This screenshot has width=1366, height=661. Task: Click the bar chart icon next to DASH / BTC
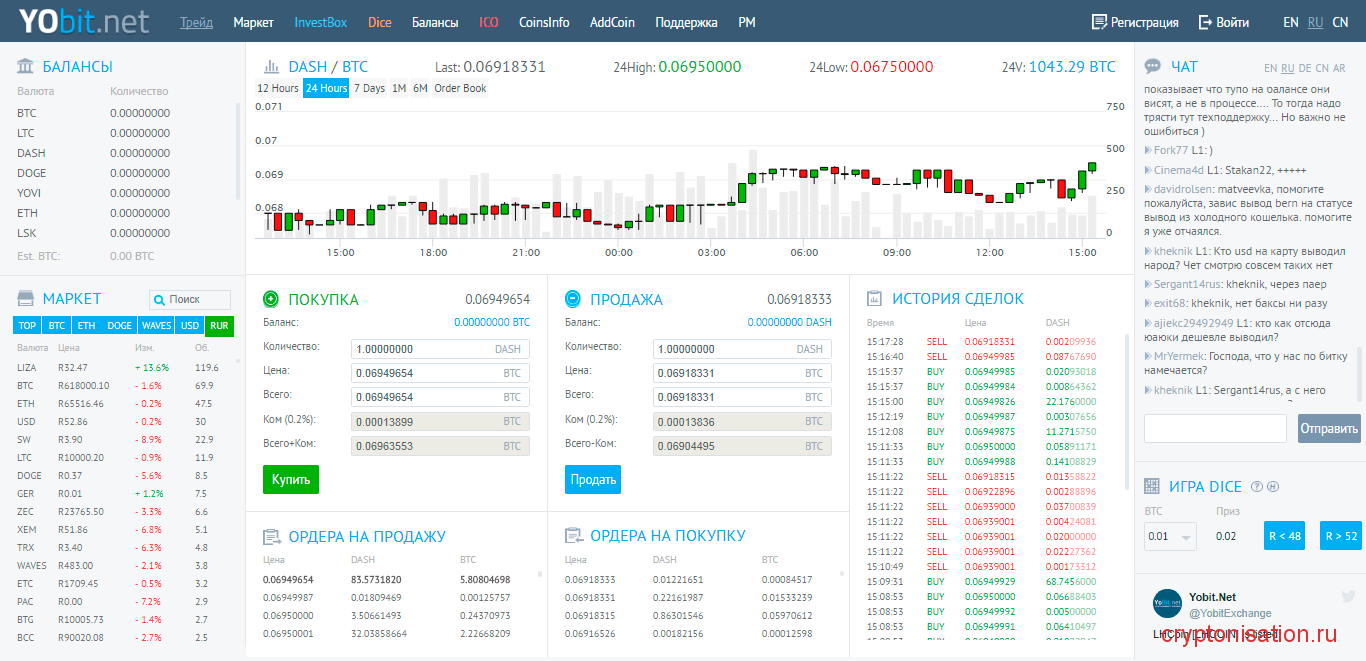[x=271, y=67]
